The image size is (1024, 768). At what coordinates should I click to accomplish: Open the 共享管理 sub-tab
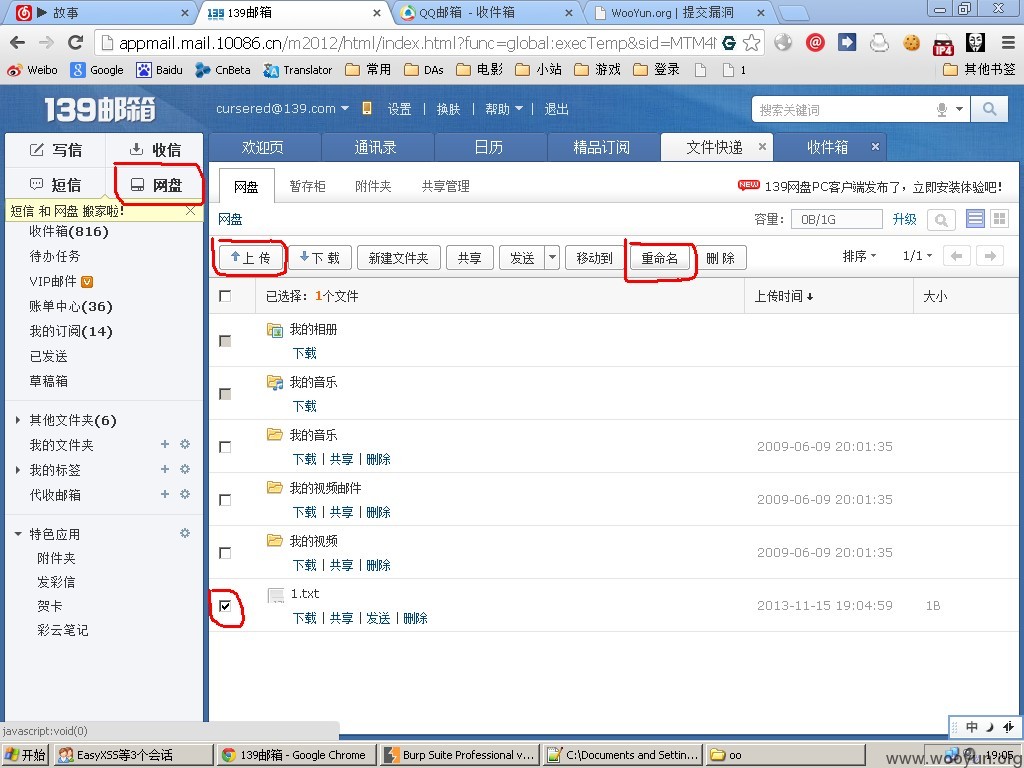pyautogui.click(x=445, y=186)
